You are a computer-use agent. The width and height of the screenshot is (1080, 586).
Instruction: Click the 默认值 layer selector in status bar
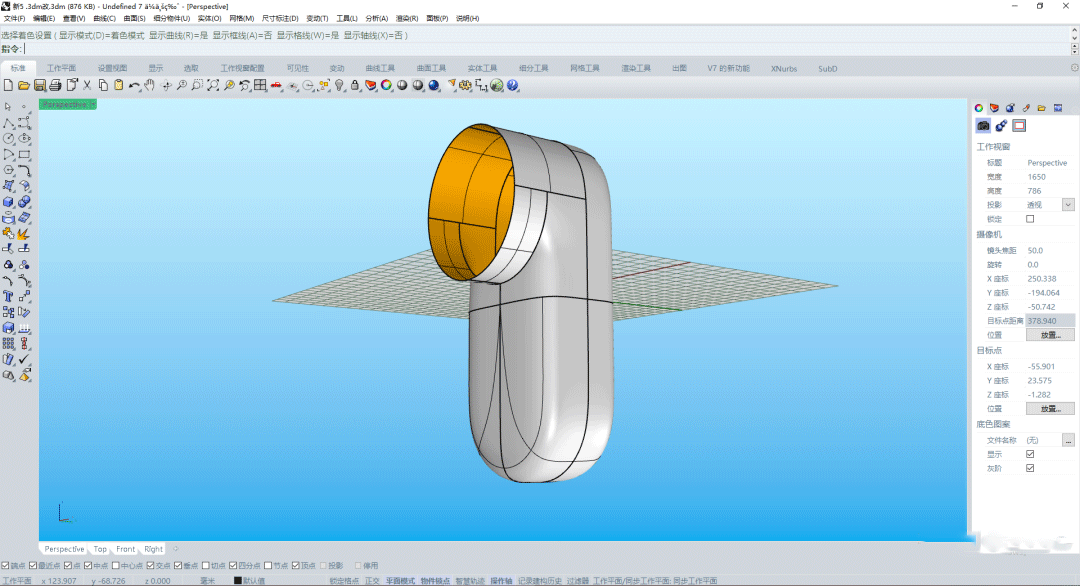254,580
